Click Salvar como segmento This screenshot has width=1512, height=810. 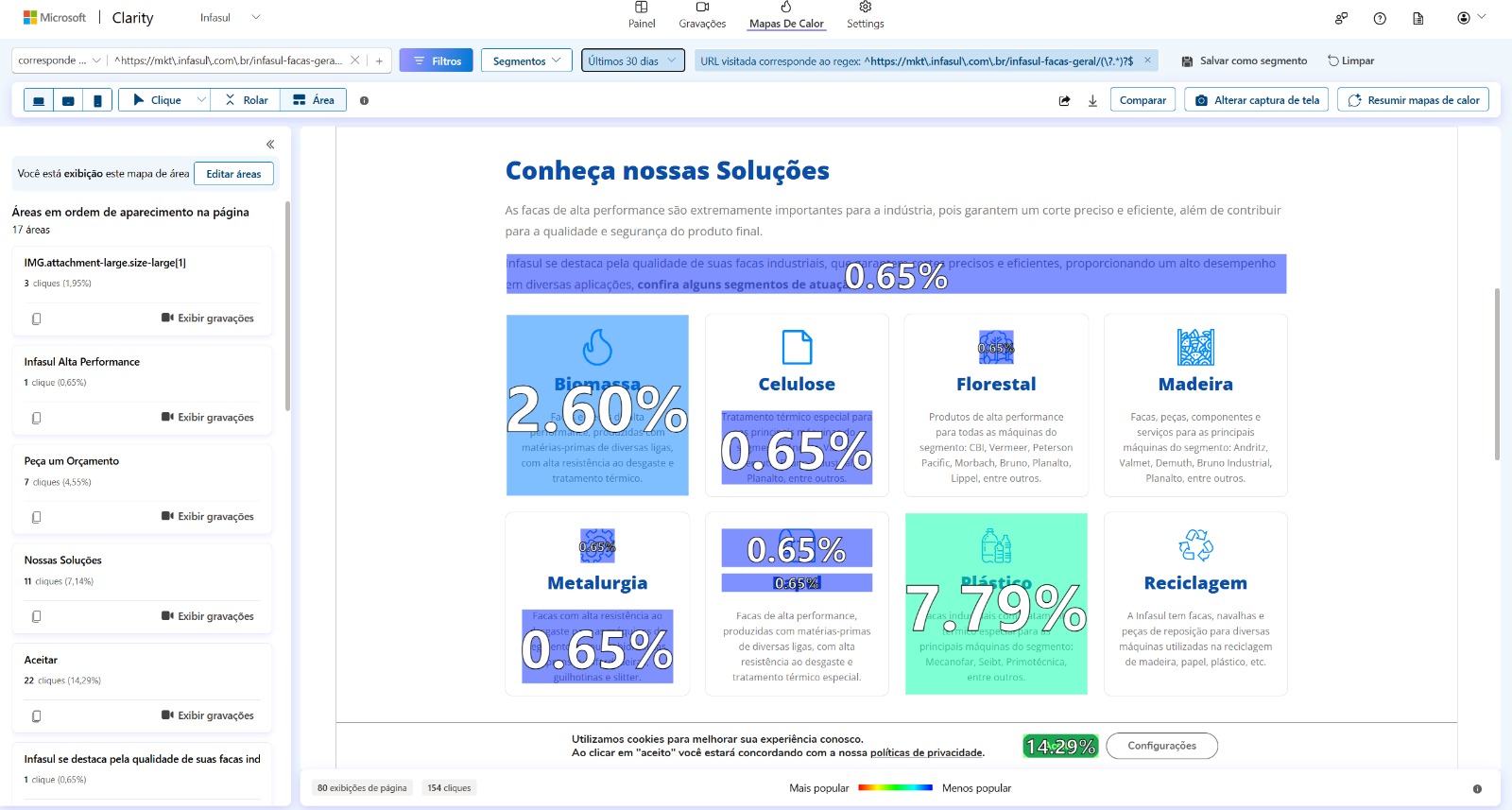pyautogui.click(x=1245, y=60)
